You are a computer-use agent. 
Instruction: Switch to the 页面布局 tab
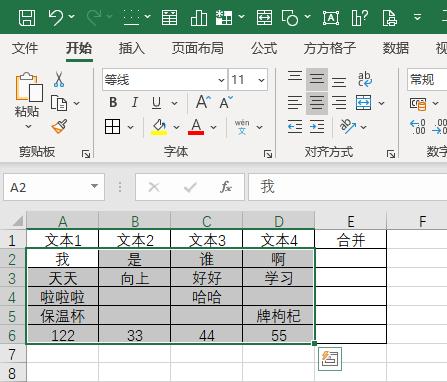pos(198,48)
